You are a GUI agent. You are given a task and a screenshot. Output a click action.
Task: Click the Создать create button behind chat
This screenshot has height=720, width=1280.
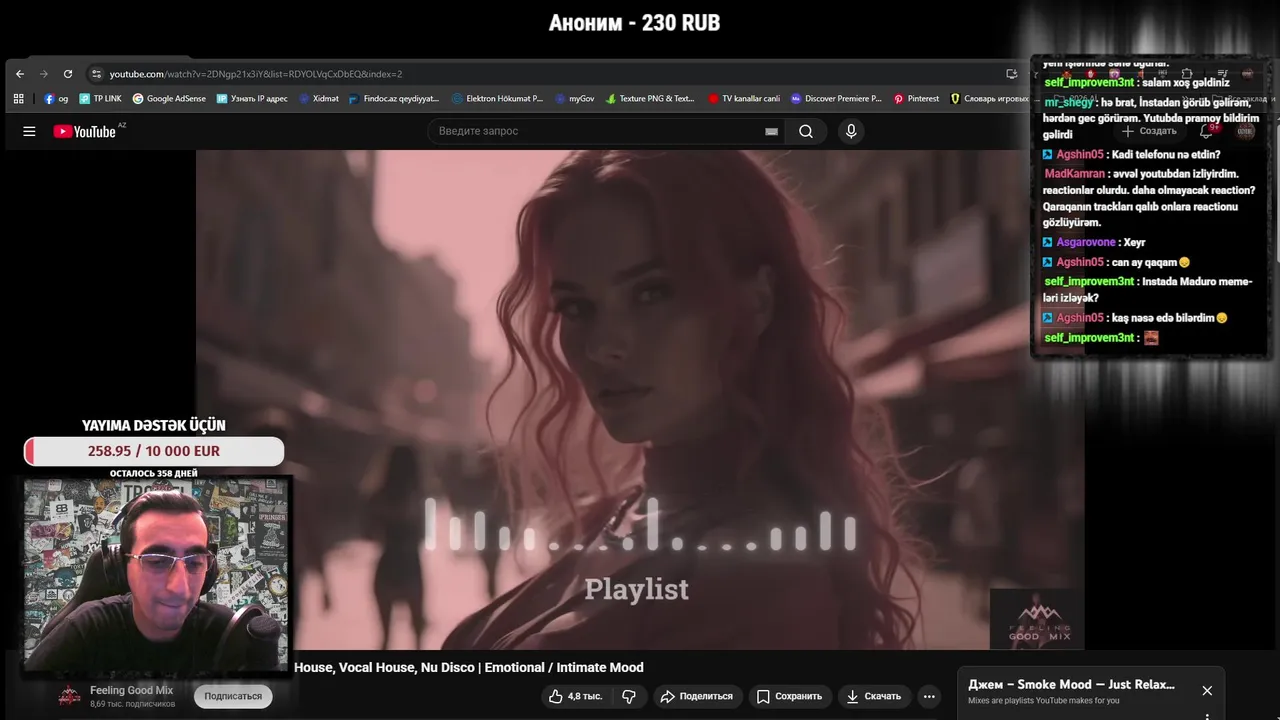click(x=1149, y=131)
